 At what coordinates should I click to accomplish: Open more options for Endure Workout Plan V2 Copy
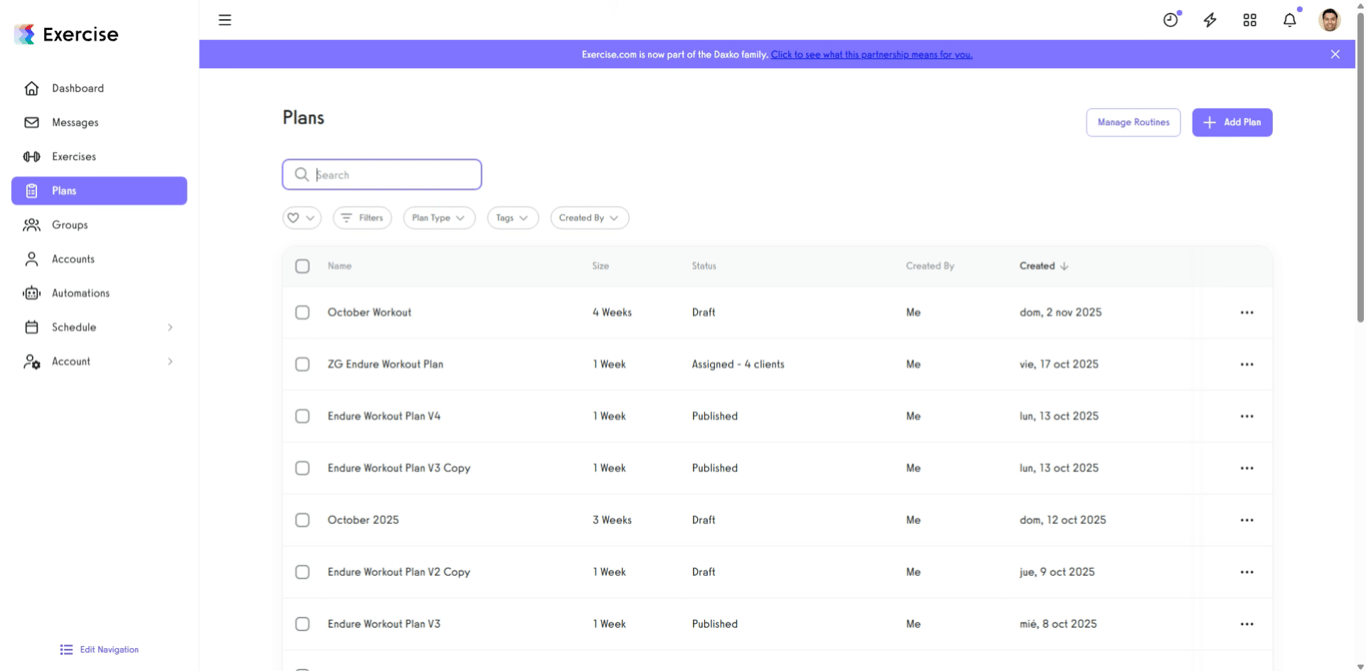coord(1247,573)
